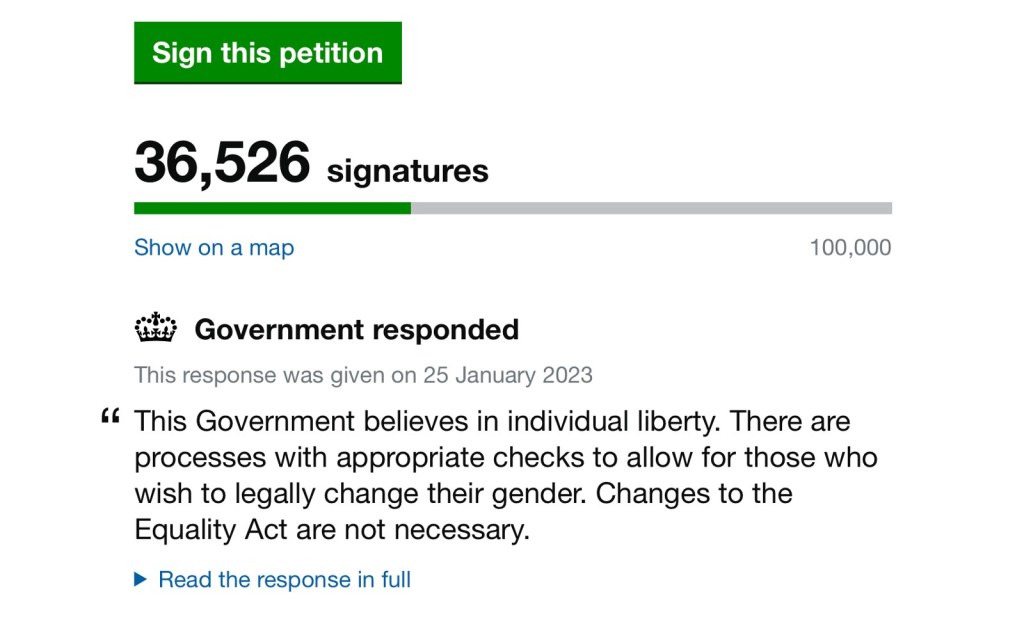Click the grey unfilled part of progress bar
This screenshot has width=1024, height=640.
pyautogui.click(x=650, y=208)
